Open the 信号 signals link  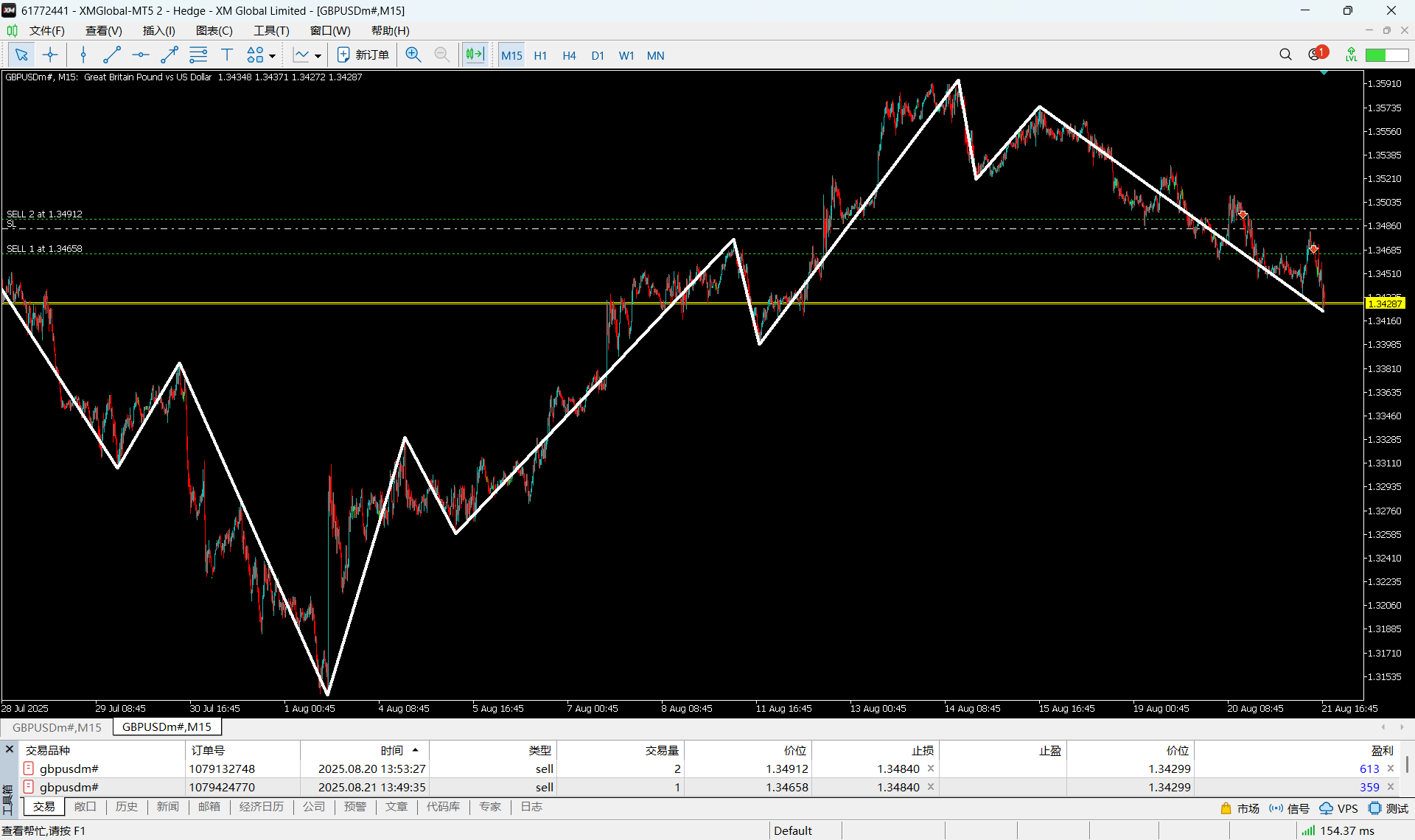click(x=1289, y=808)
